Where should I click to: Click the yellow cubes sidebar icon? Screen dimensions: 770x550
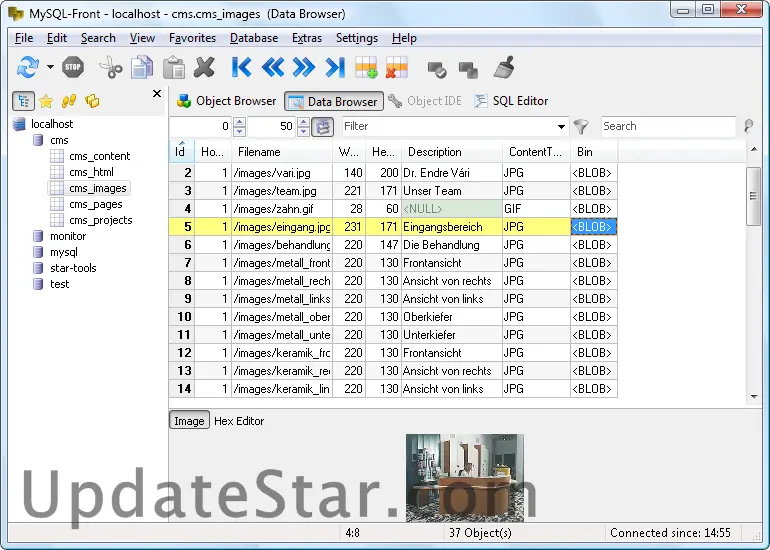point(92,101)
